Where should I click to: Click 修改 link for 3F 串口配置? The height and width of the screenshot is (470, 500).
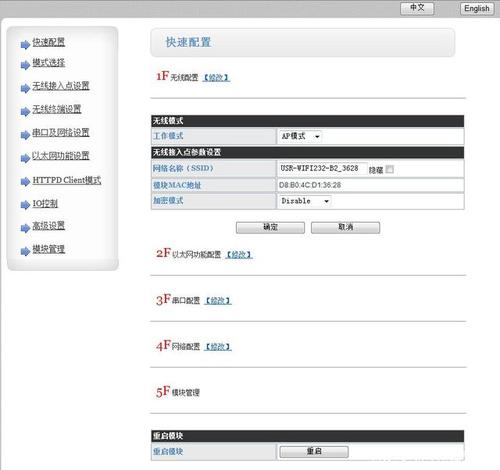218,301
